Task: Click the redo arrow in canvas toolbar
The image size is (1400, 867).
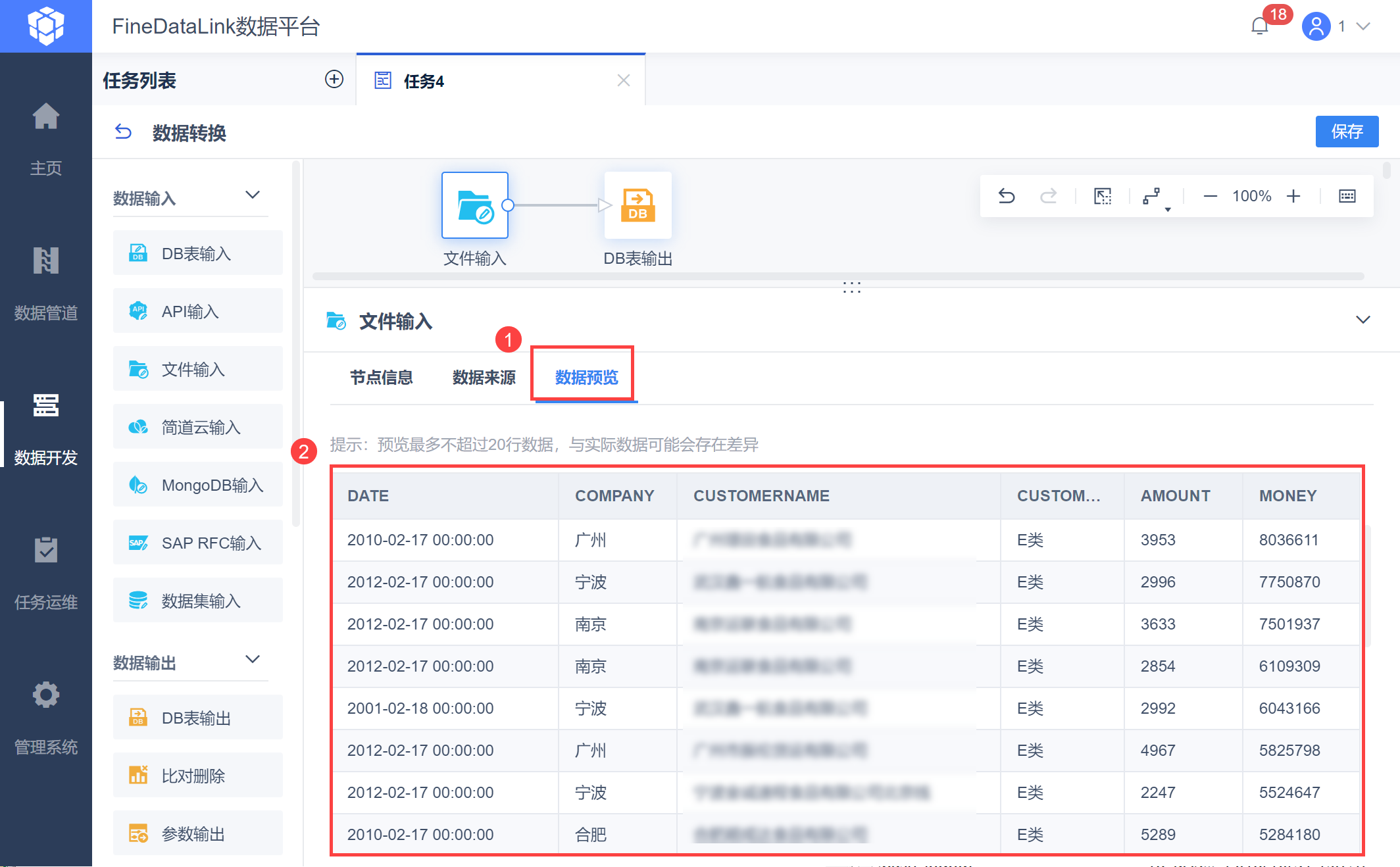Action: tap(1048, 196)
